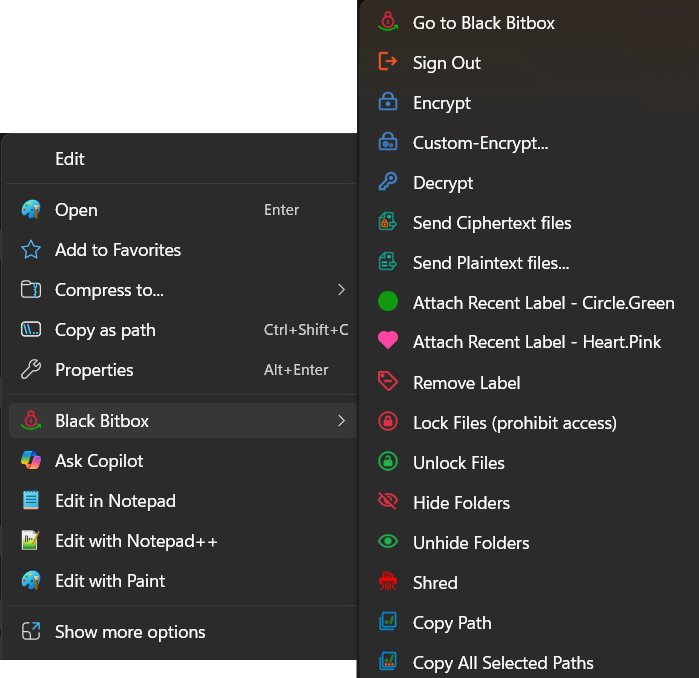Click the red Shred shredder icon
The height and width of the screenshot is (678, 699).
point(388,581)
